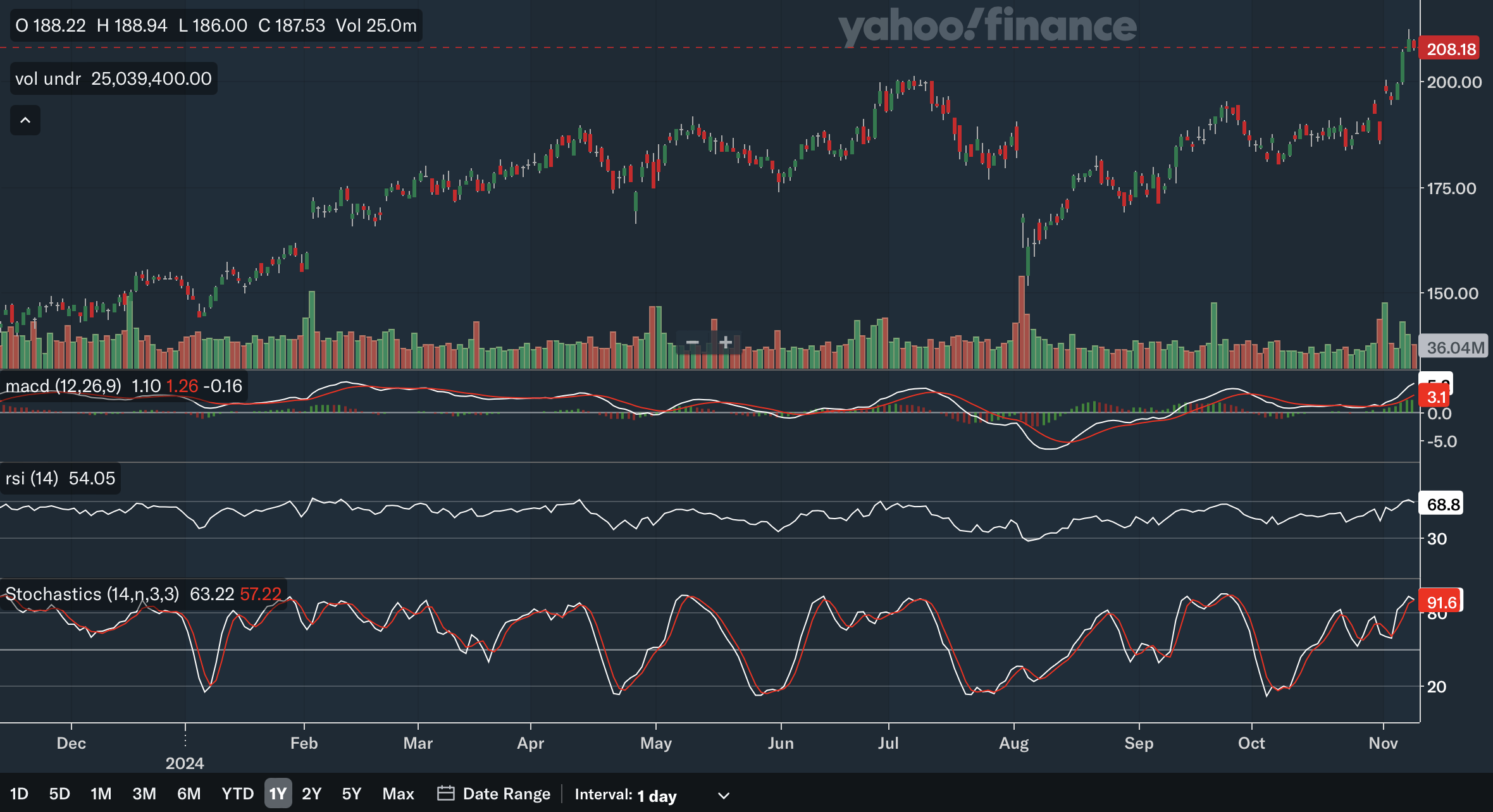Select the 1D time range
The image size is (1493, 812).
click(19, 794)
